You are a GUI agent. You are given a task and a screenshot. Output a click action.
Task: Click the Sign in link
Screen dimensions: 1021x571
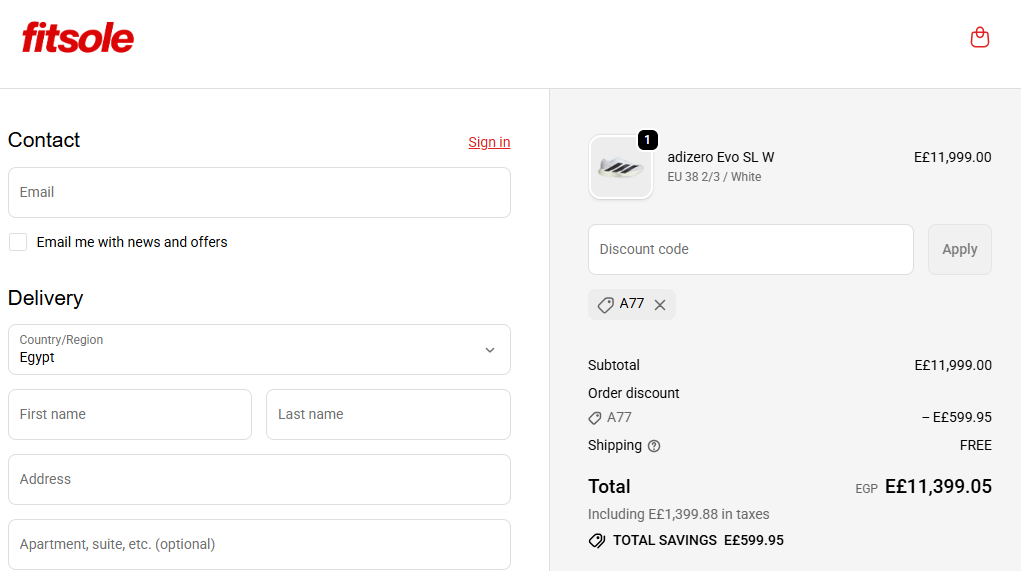489,142
